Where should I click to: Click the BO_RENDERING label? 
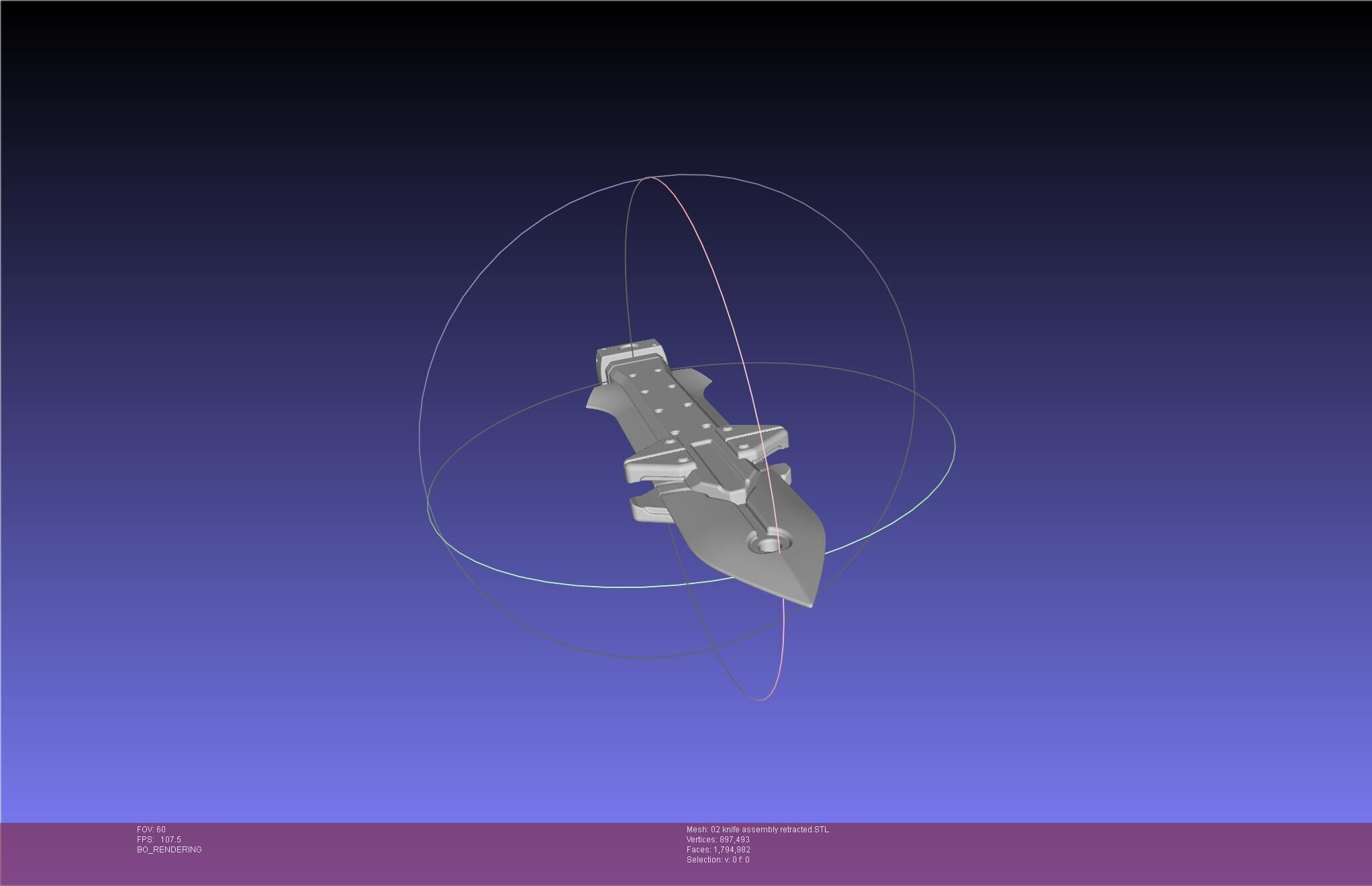click(169, 850)
